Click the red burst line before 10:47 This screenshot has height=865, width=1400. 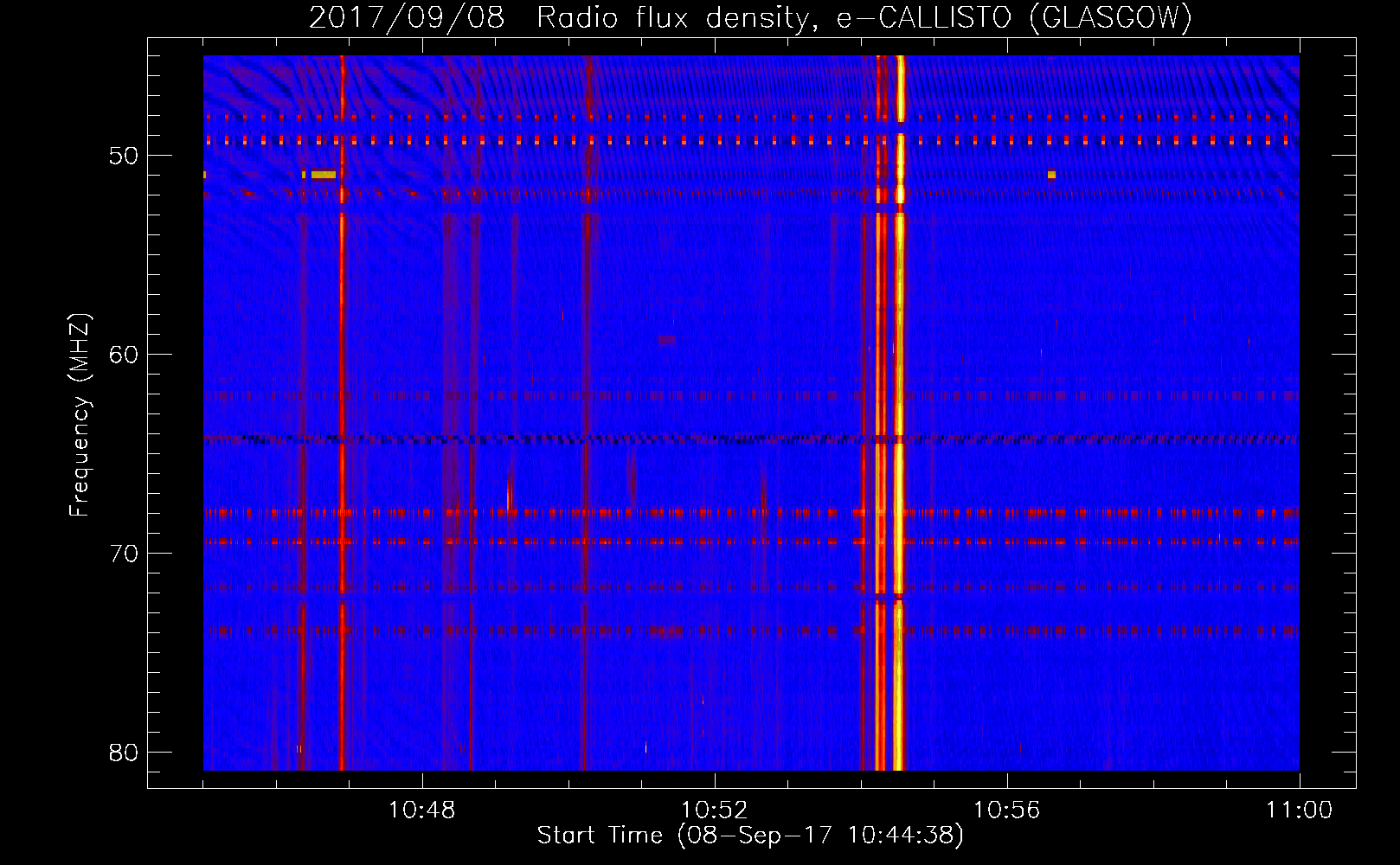tap(342, 413)
